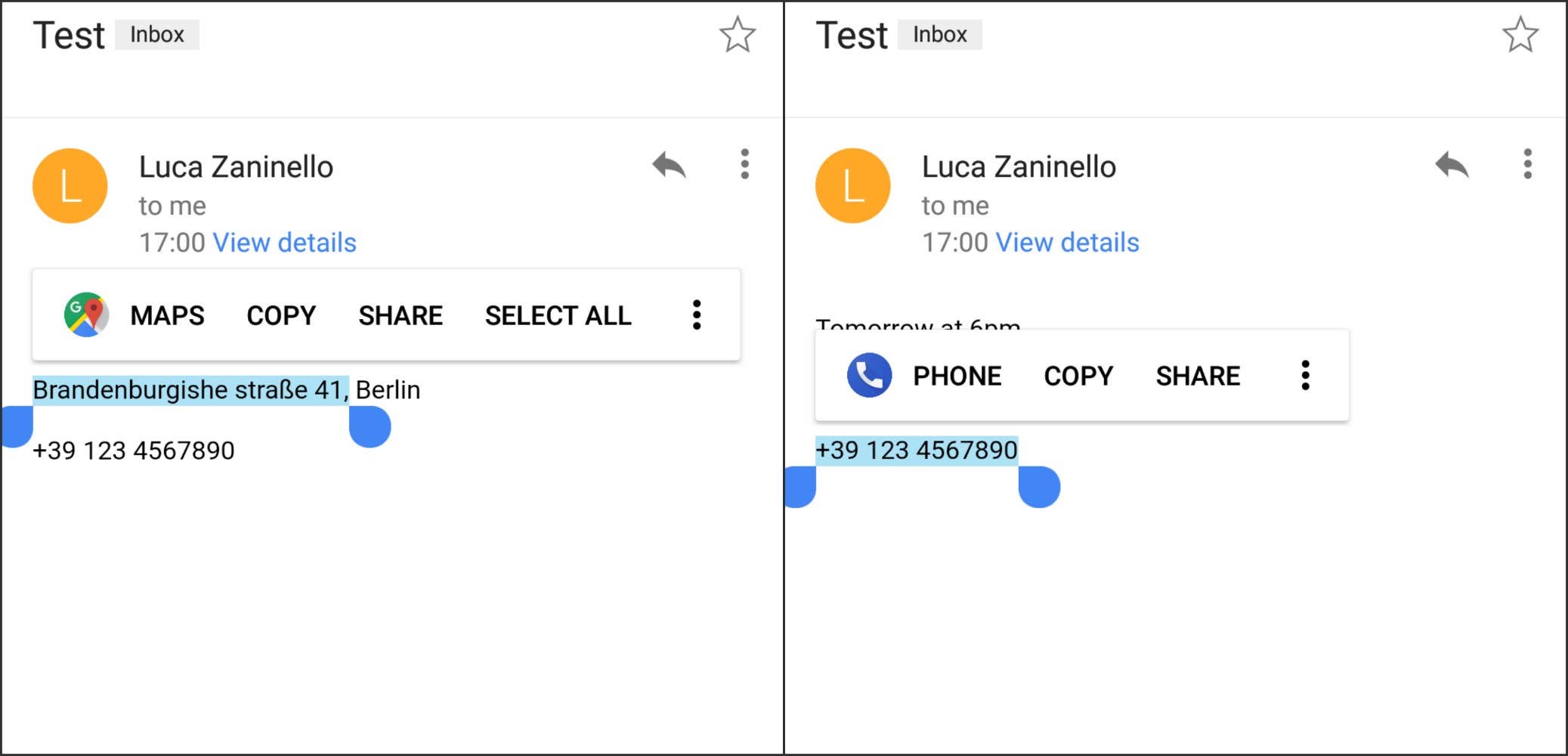This screenshot has width=1568, height=756.
Task: Star the Test email on the right
Action: (x=1520, y=34)
